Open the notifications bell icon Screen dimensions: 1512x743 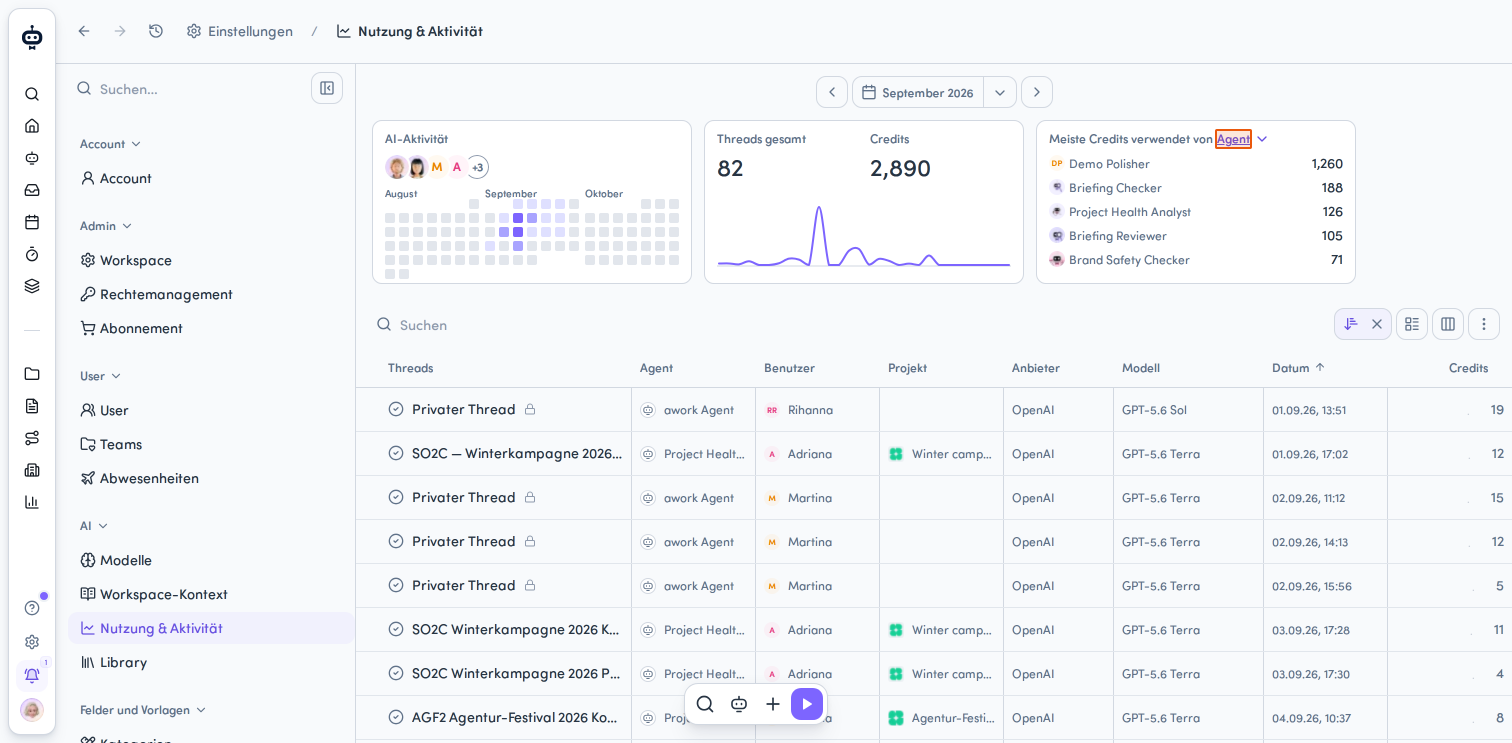32,675
